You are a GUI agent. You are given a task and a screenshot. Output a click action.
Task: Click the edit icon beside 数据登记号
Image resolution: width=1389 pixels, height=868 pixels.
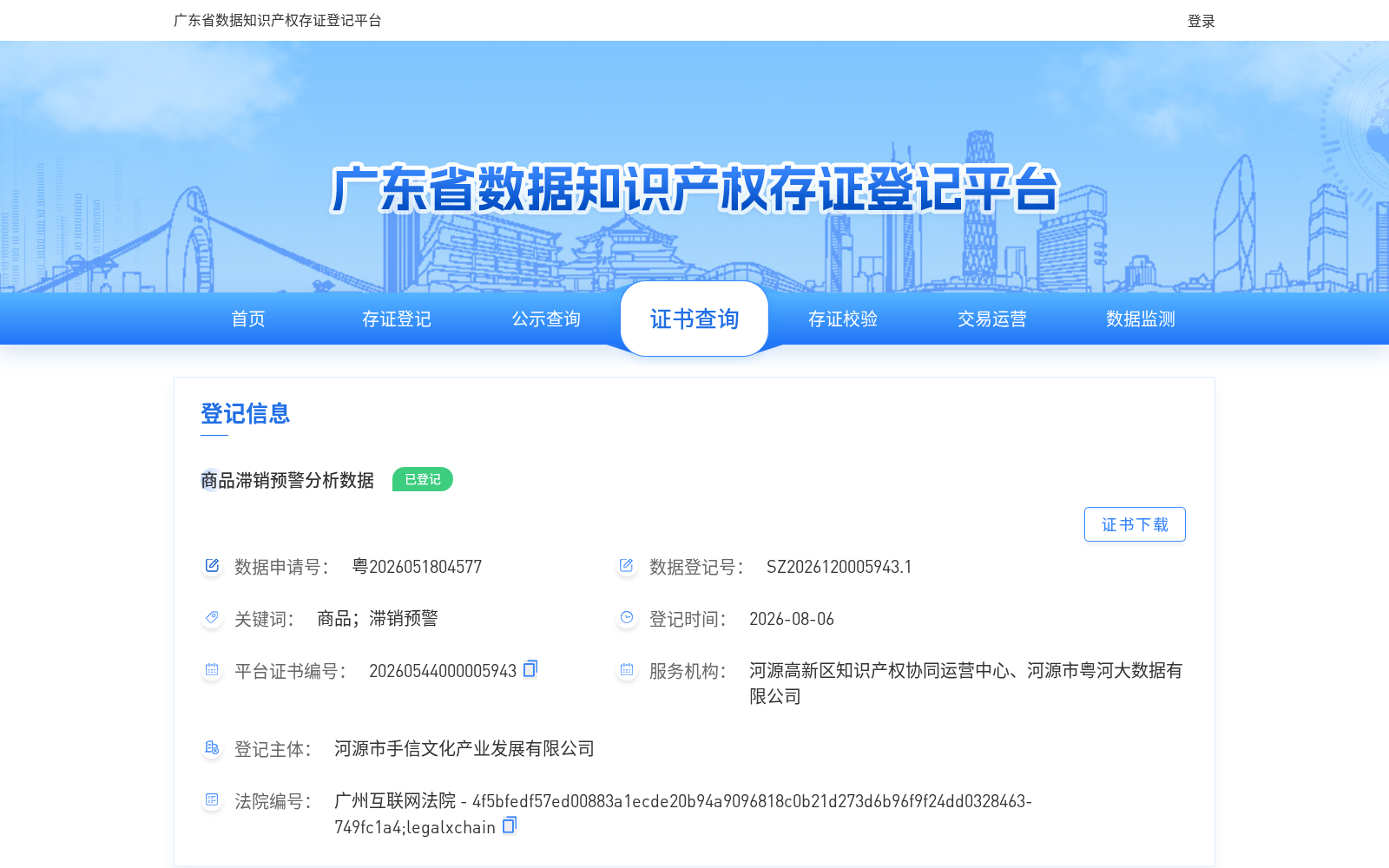[x=627, y=566]
